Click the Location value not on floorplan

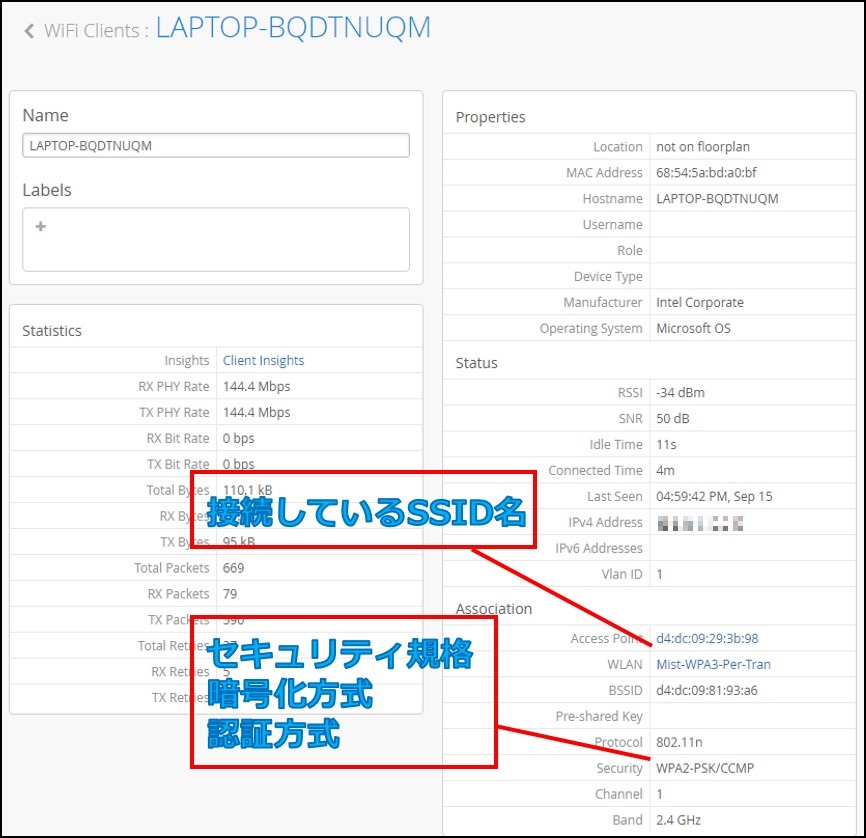703,147
